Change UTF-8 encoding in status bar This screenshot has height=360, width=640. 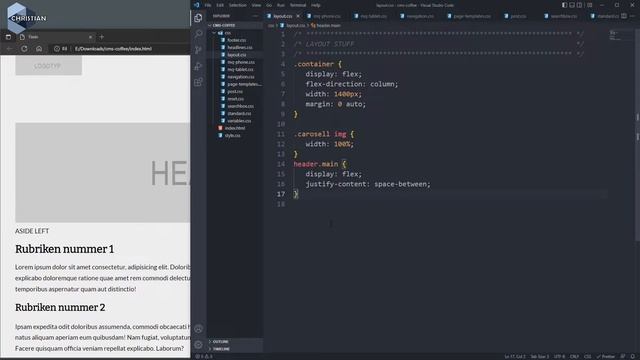(559, 356)
